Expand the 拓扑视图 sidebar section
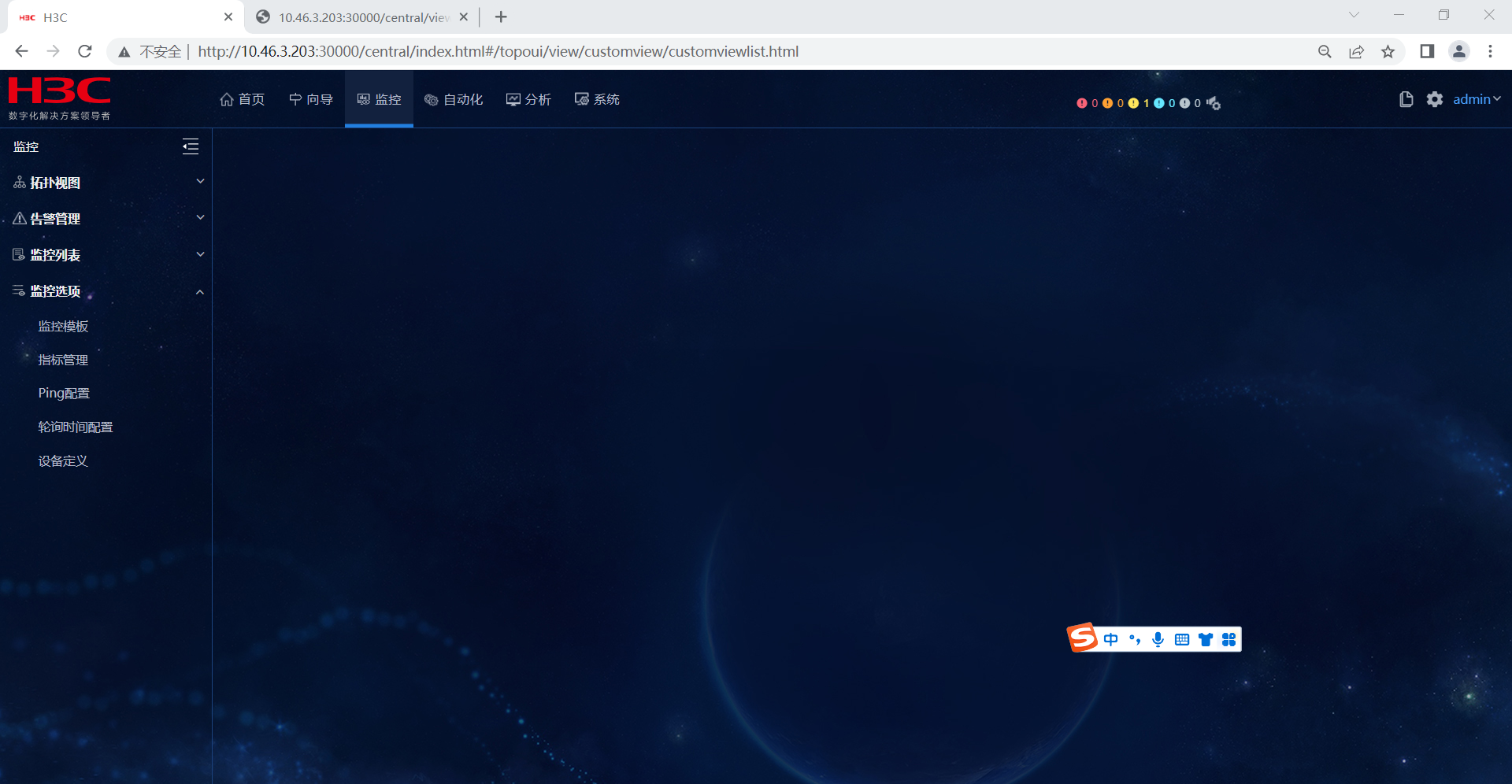The image size is (1512, 784). 106,183
